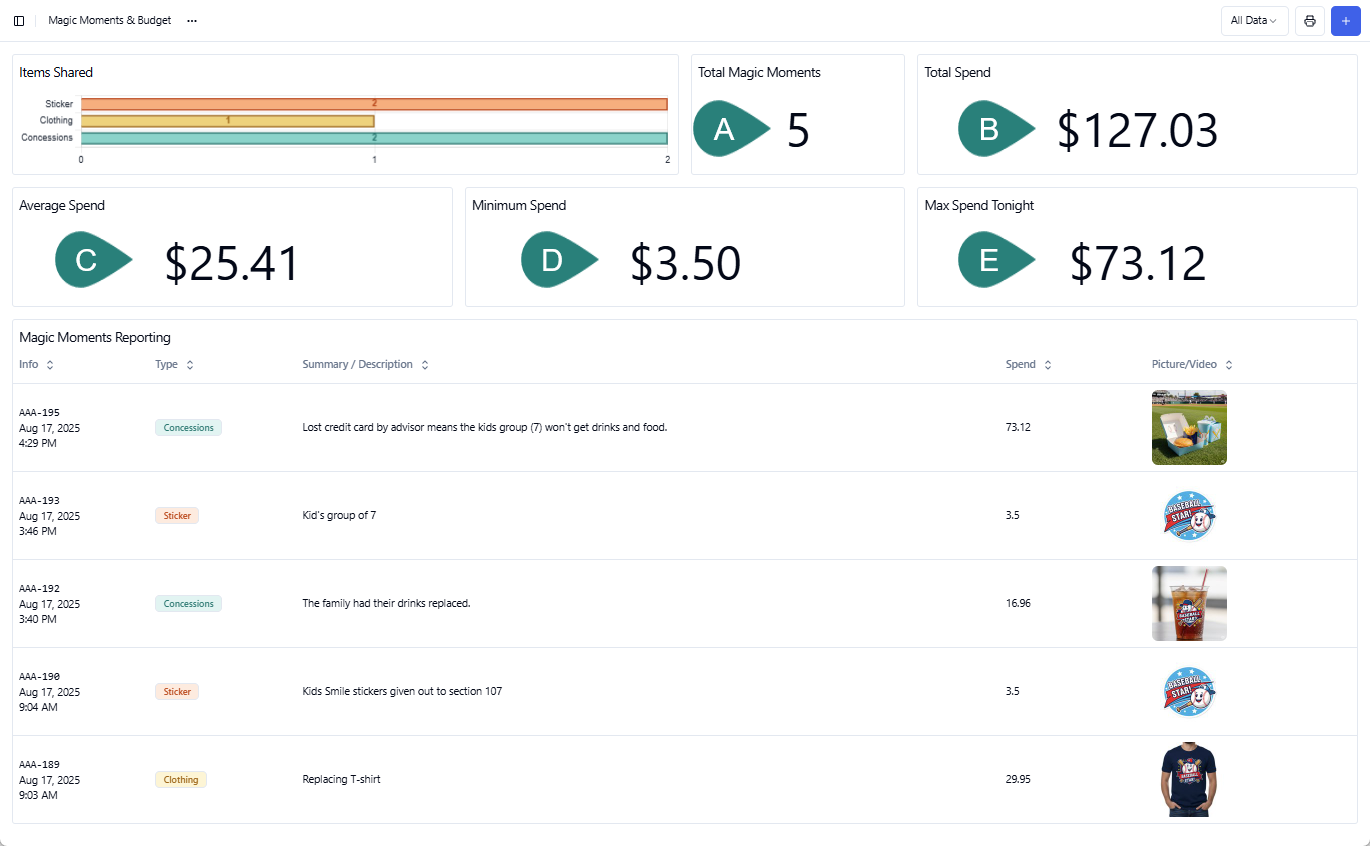Click the Concessions tag on AAA-195
1370x846 pixels.
point(188,428)
